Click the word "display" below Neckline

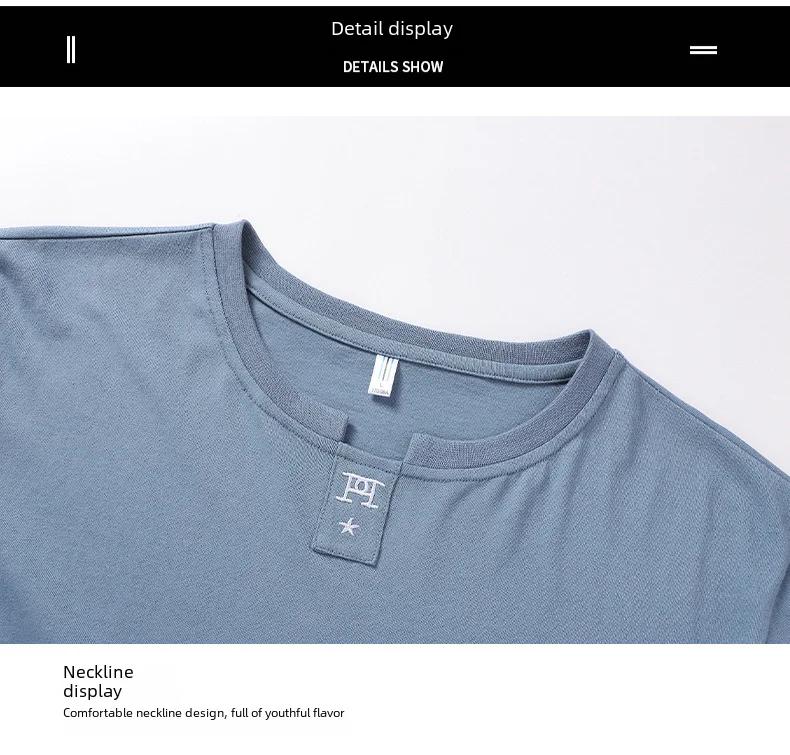(92, 691)
